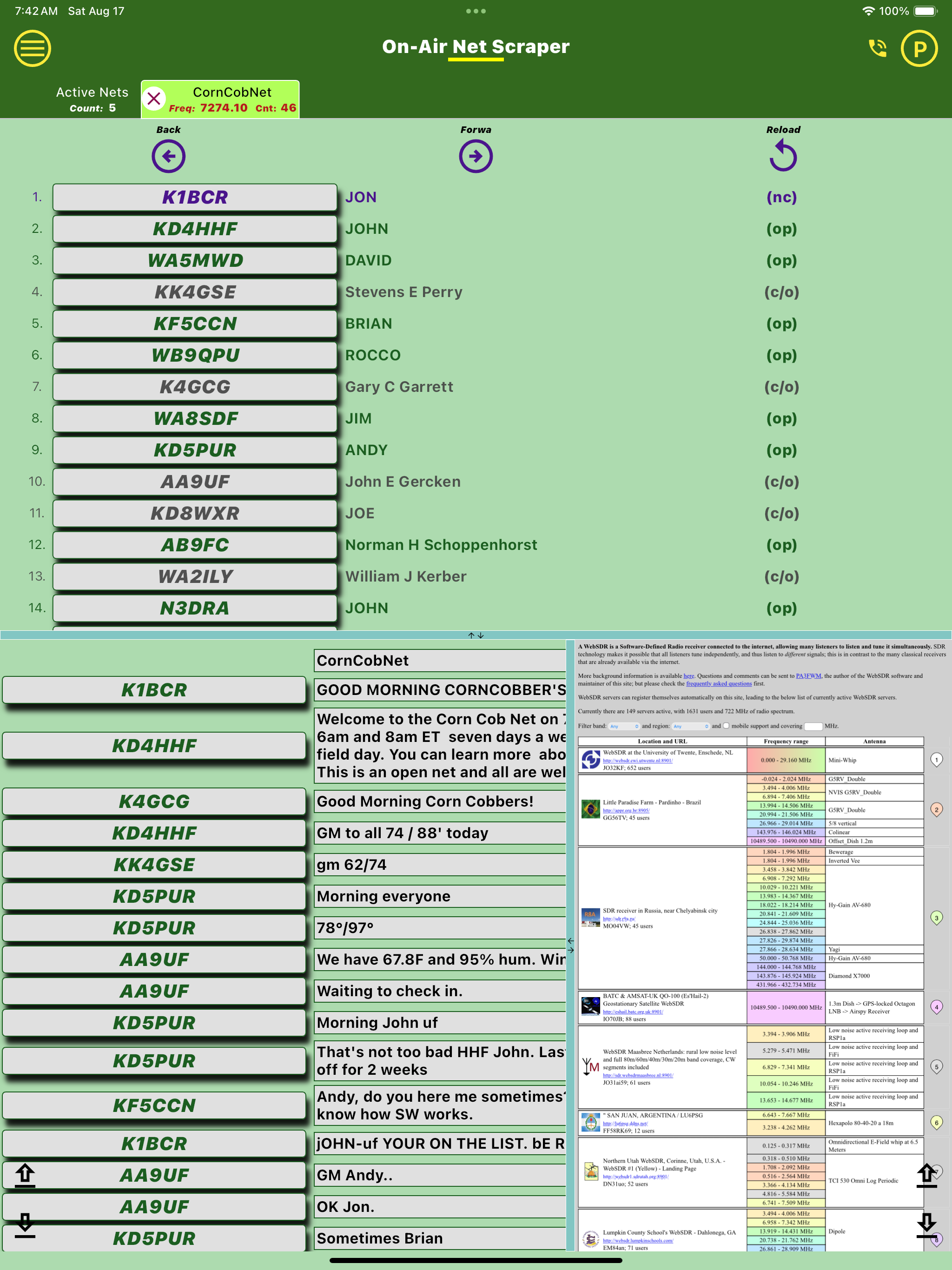
Task: Open the PA3FWM author link
Action: click(808, 676)
